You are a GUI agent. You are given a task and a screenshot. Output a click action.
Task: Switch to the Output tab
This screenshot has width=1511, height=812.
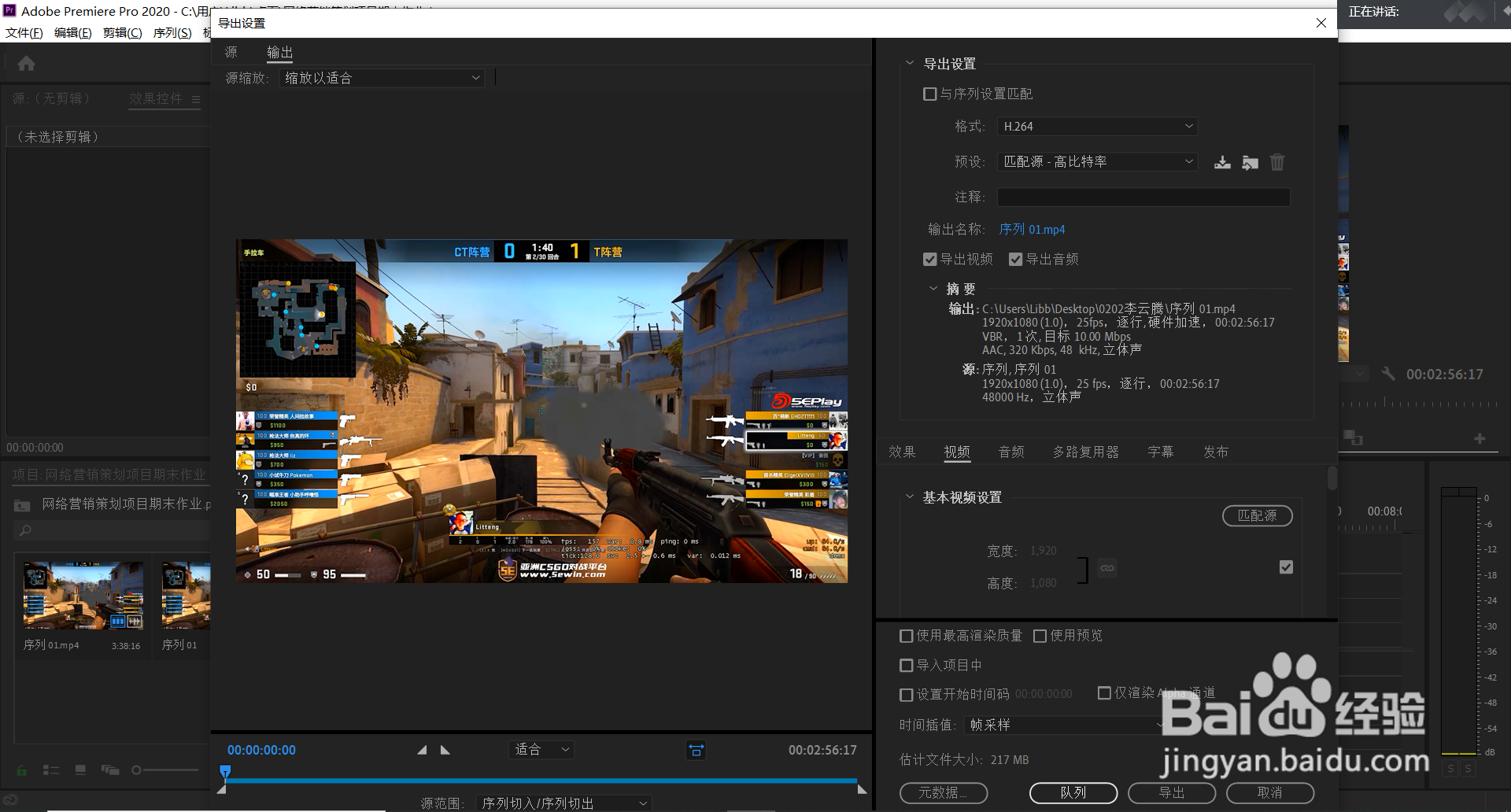coord(279,53)
